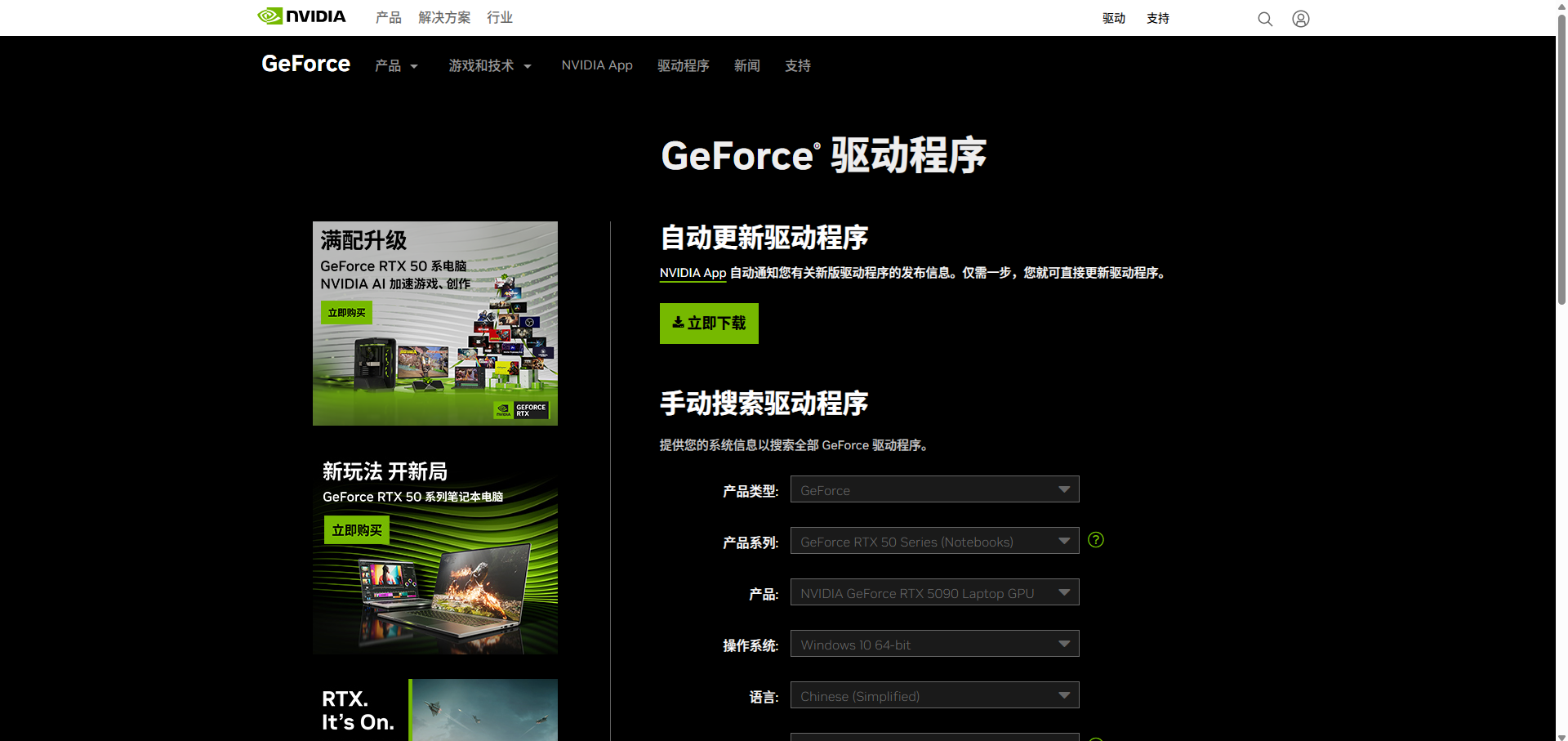
Task: Click the user account icon
Action: 1300,18
